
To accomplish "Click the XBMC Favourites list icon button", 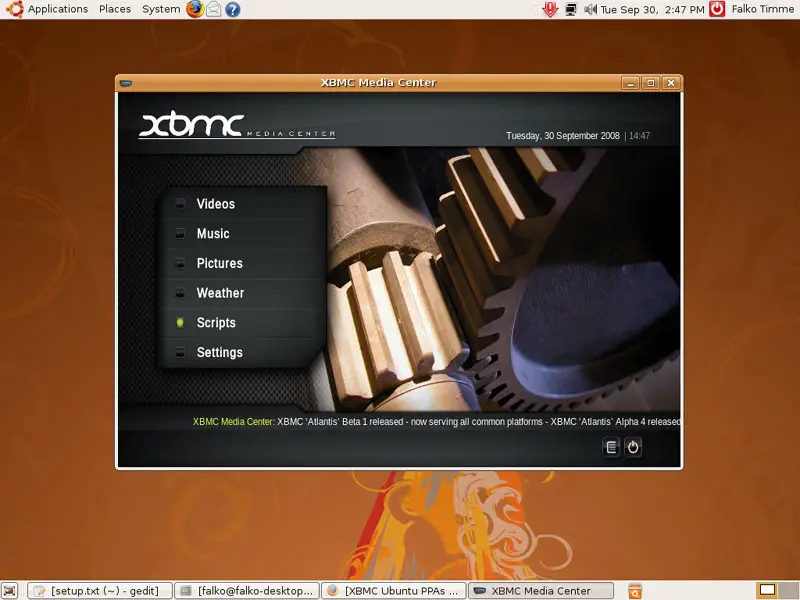I will tap(611, 447).
